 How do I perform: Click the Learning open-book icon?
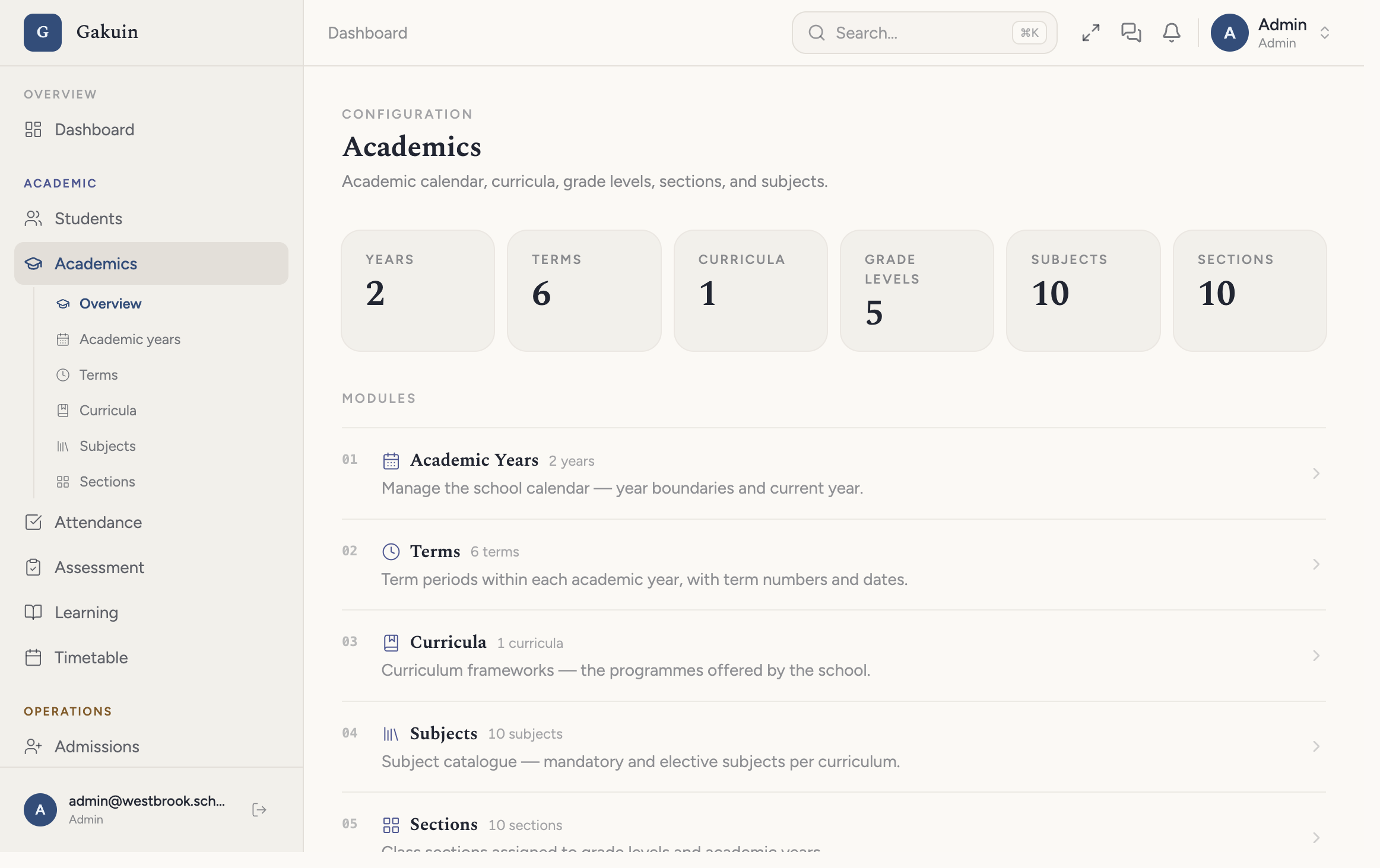[x=33, y=612]
